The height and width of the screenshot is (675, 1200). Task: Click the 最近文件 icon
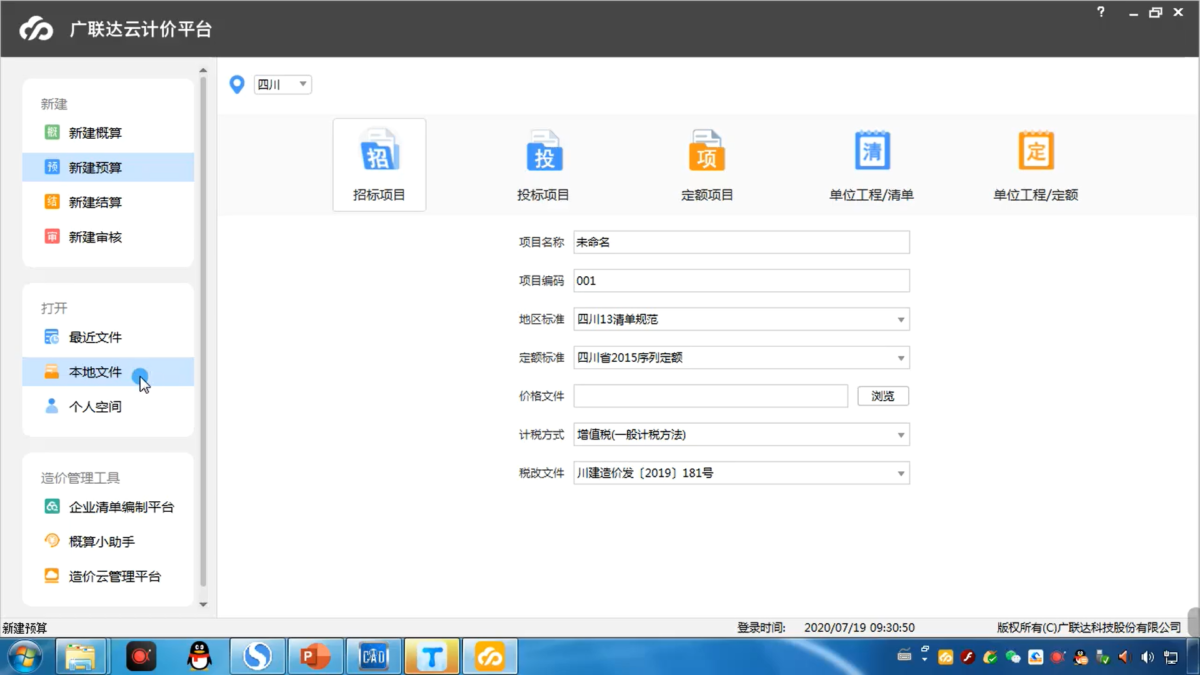click(x=52, y=337)
